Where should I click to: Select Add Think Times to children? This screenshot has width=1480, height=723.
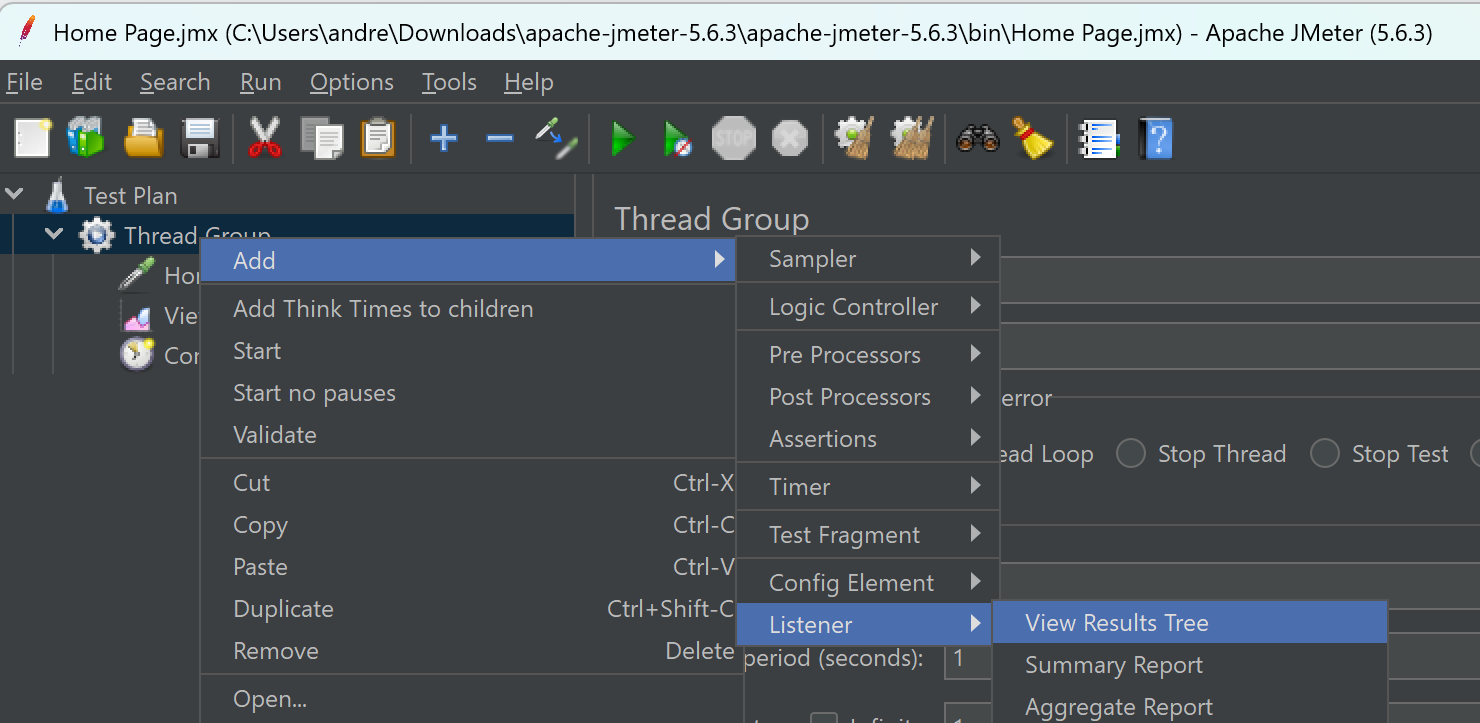[x=468, y=309]
